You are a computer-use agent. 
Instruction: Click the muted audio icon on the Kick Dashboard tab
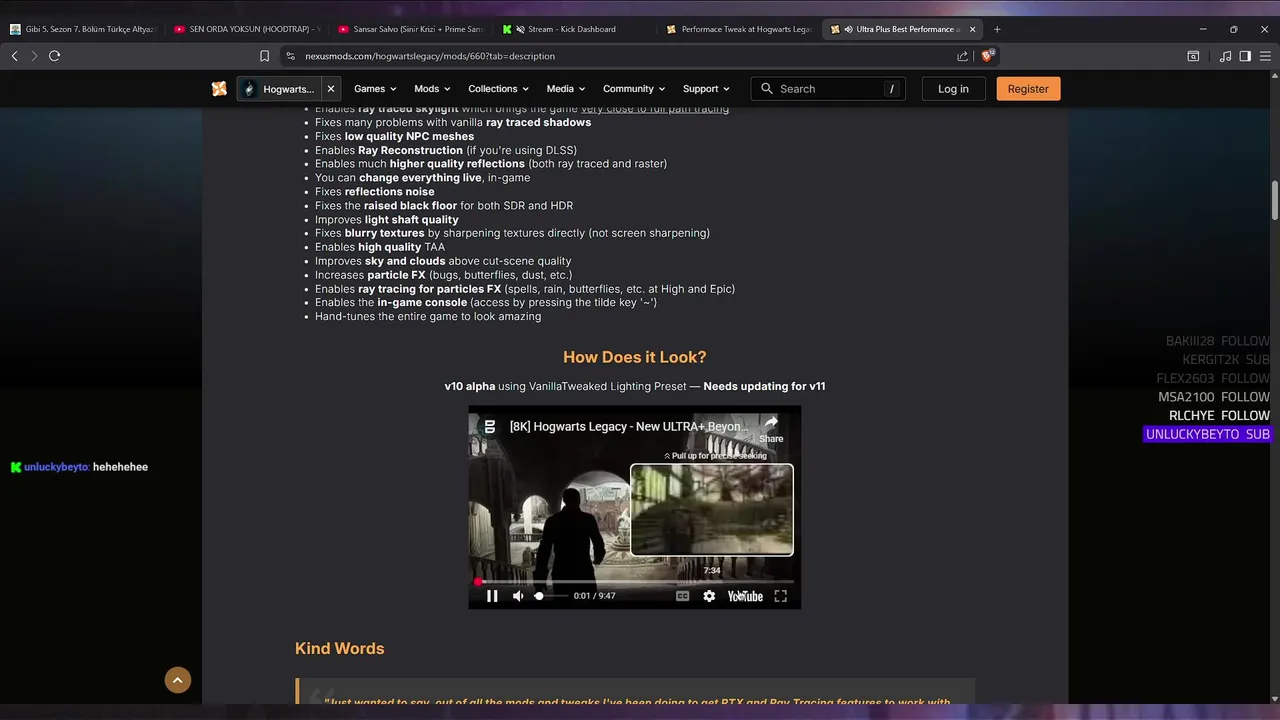[520, 29]
